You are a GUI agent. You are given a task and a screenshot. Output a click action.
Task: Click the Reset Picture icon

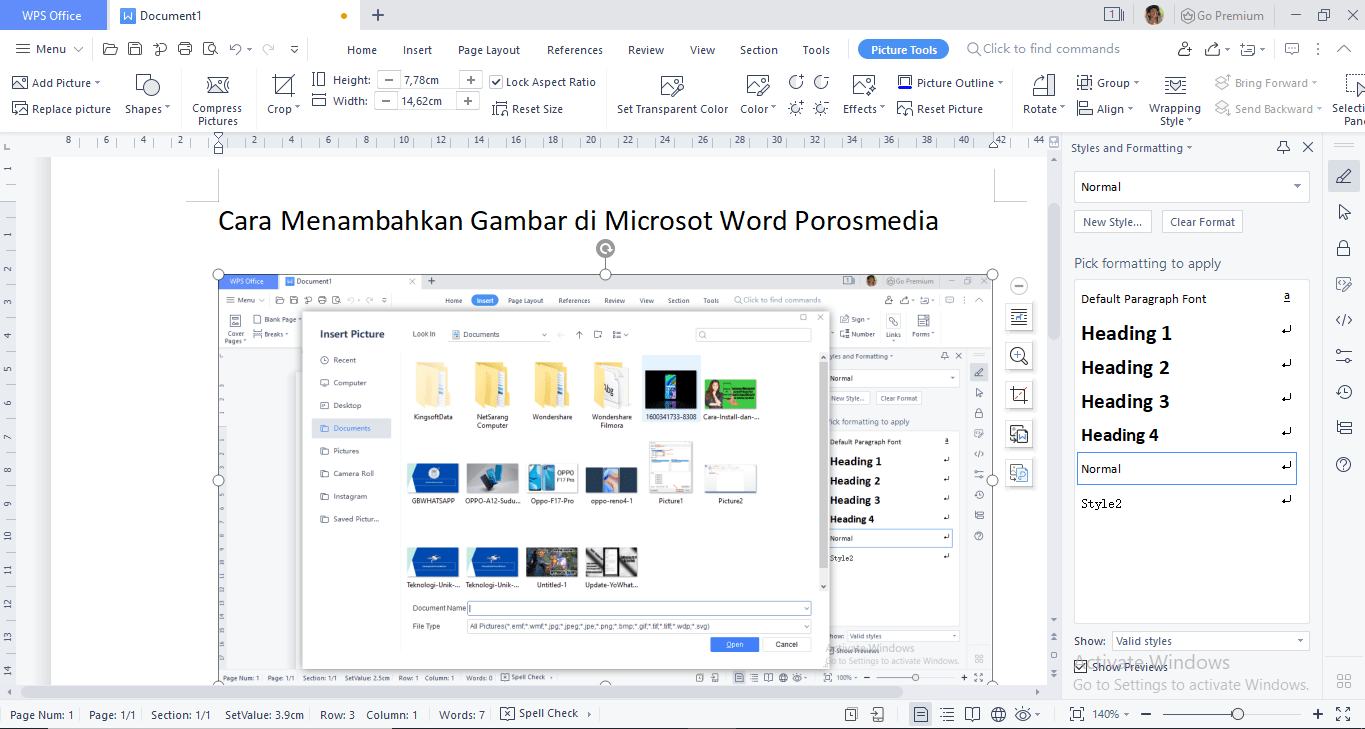906,109
